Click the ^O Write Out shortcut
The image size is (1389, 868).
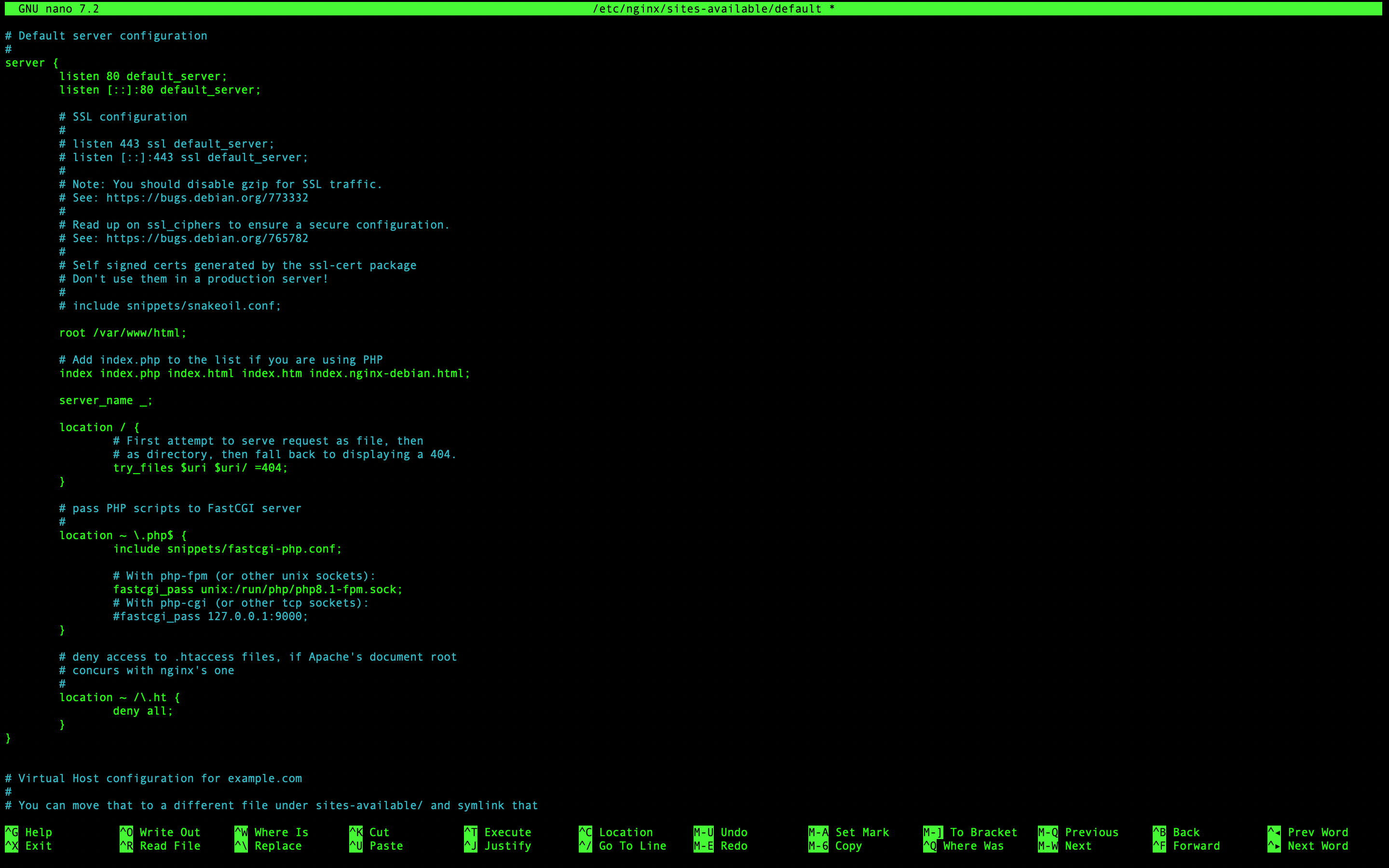pos(160,832)
